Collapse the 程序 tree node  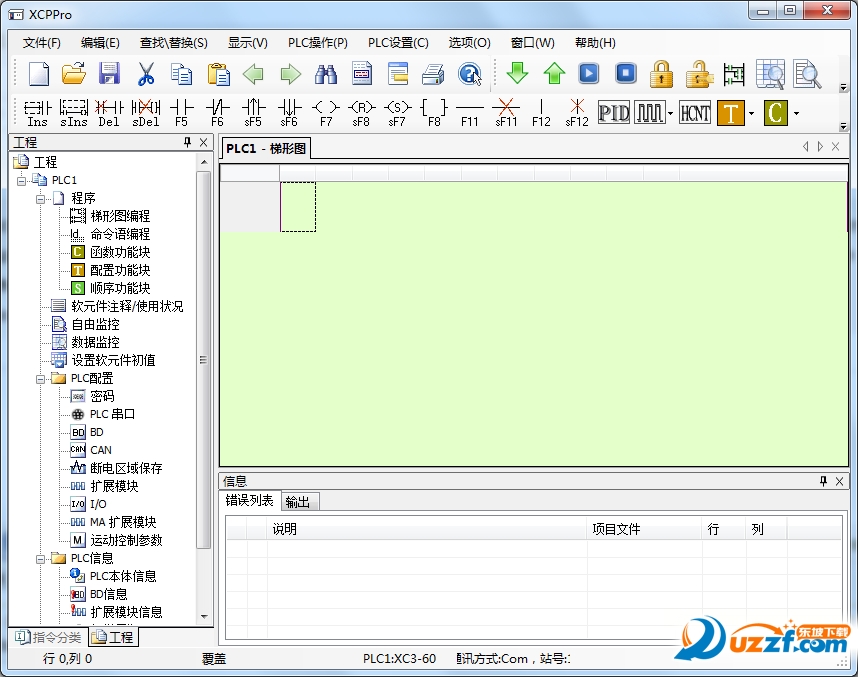tap(40, 198)
